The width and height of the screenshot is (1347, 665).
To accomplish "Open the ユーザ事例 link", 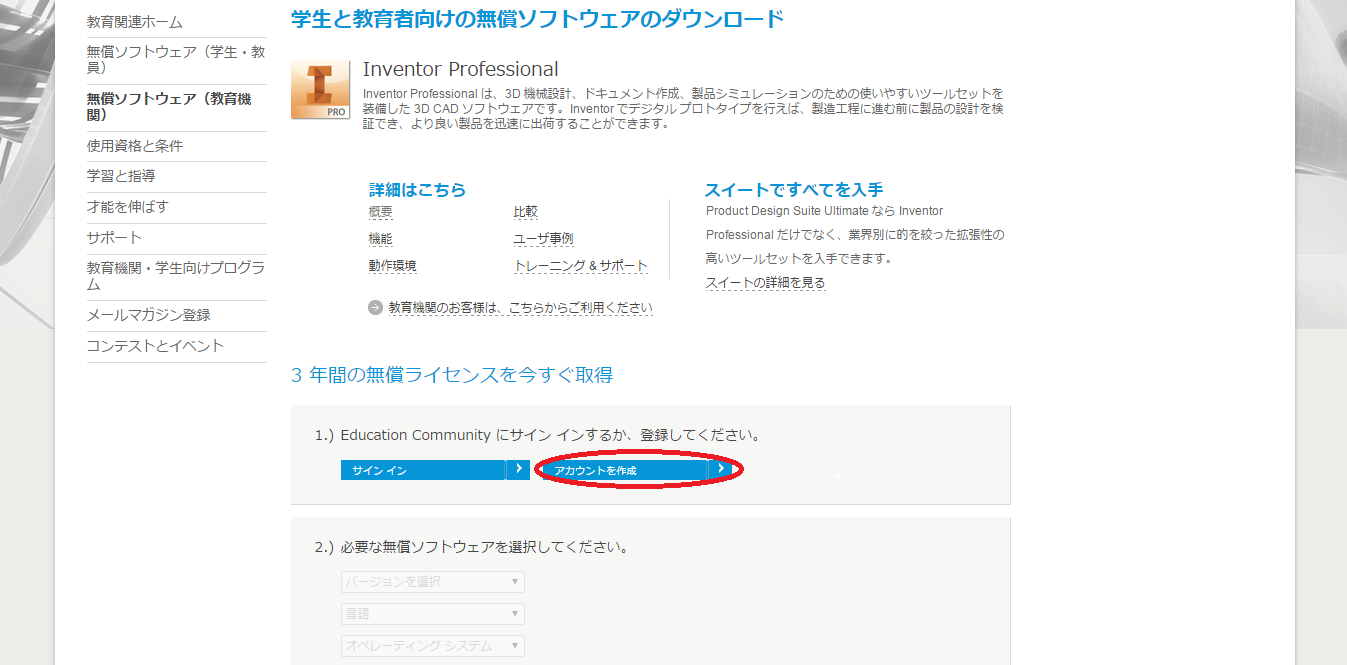I will pos(544,239).
